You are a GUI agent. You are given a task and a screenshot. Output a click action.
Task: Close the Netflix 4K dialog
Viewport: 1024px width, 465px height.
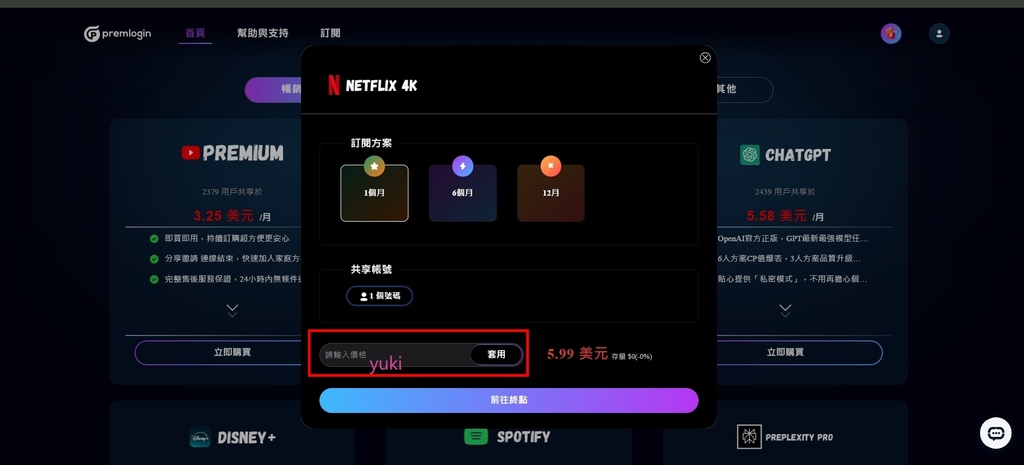pos(705,57)
